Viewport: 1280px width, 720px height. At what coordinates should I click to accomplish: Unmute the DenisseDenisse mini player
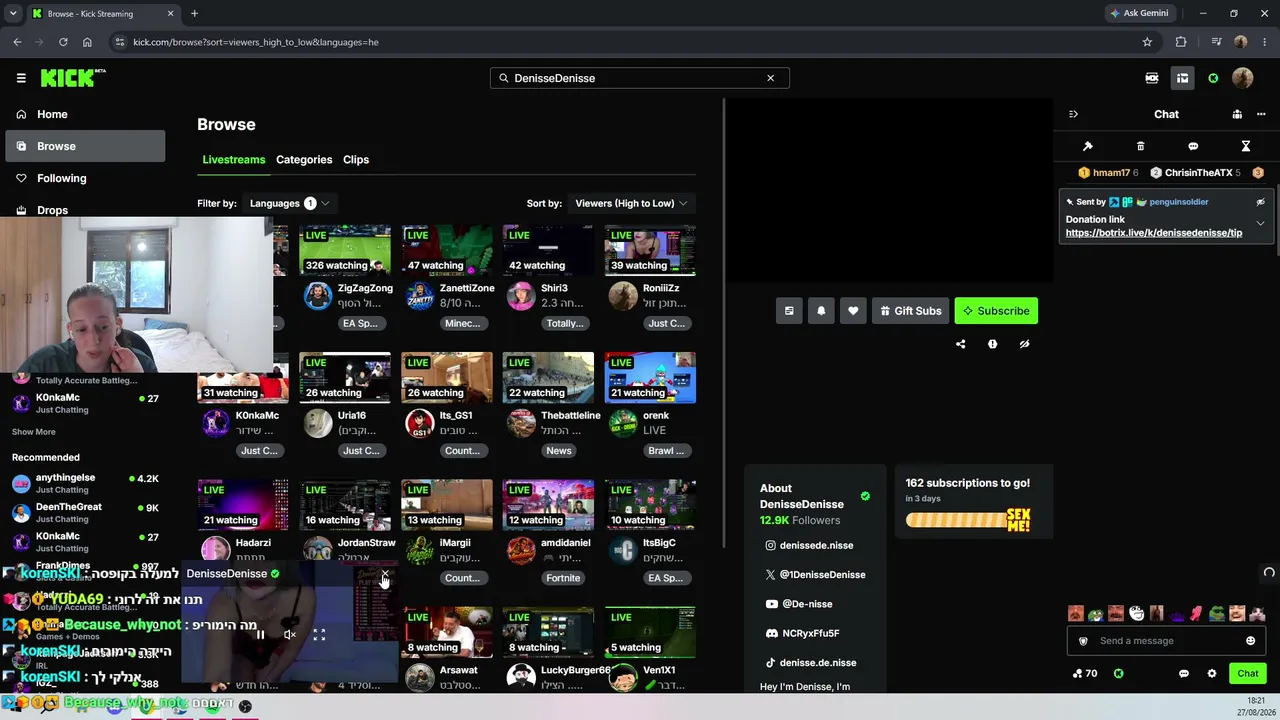click(289, 635)
